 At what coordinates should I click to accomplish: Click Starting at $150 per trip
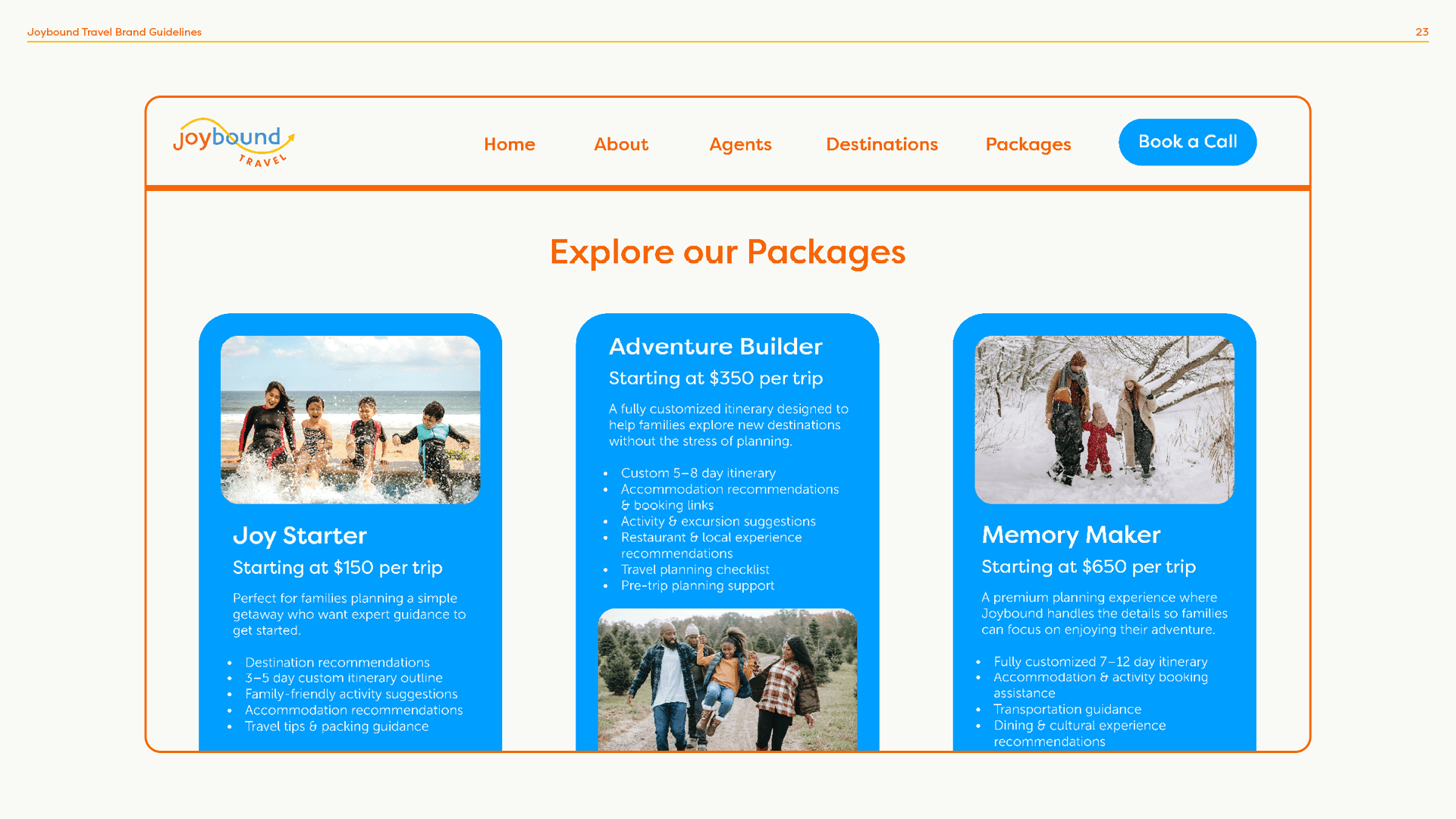coord(337,567)
